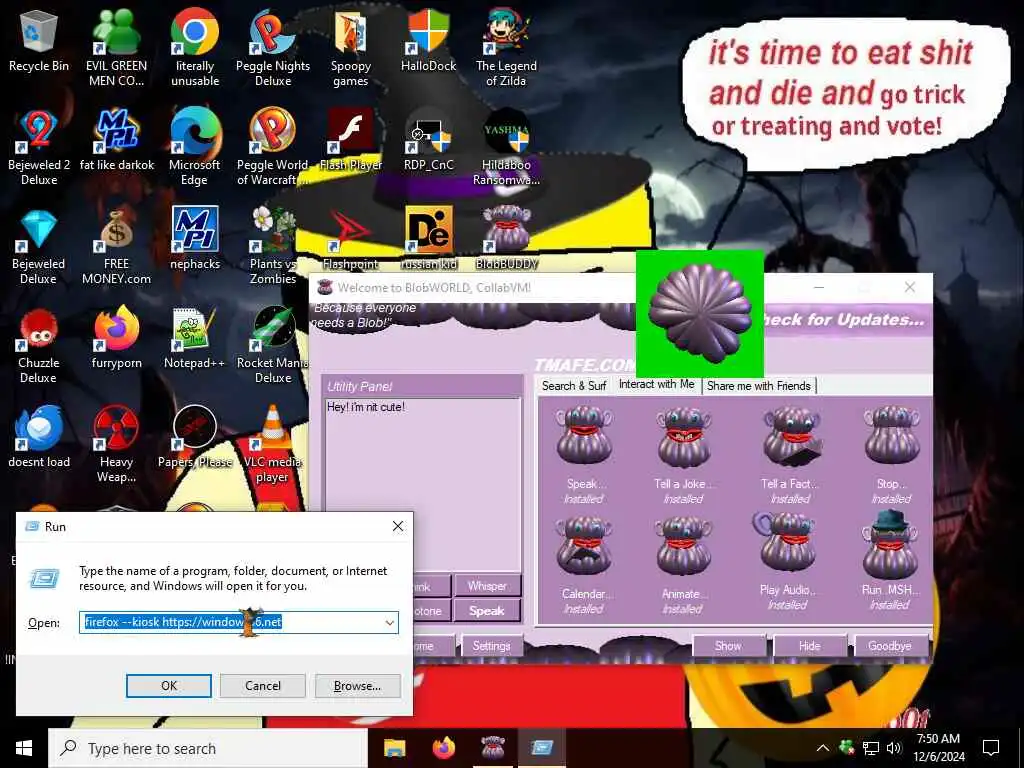Click OK in the Run dialog
1024x768 pixels.
[x=168, y=686]
